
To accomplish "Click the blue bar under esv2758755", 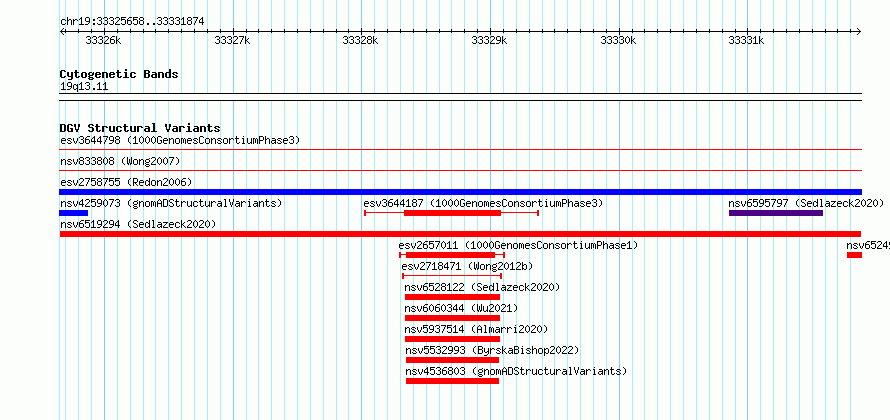I will pos(460,192).
